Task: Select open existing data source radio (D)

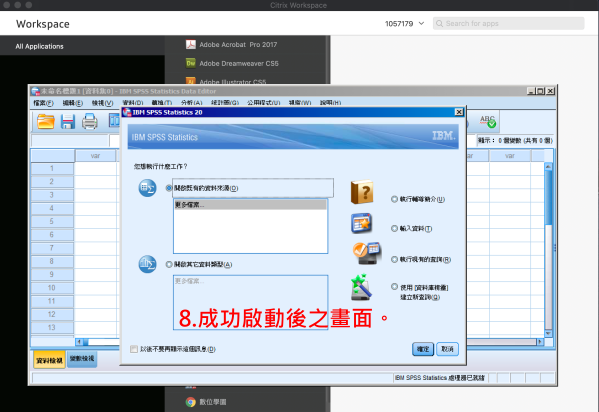Action: click(169, 188)
